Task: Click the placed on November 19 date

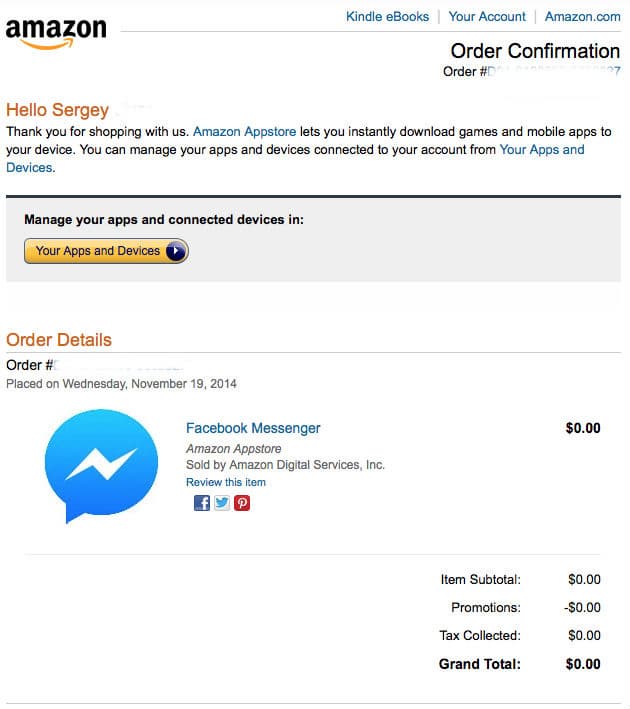Action: (121, 383)
